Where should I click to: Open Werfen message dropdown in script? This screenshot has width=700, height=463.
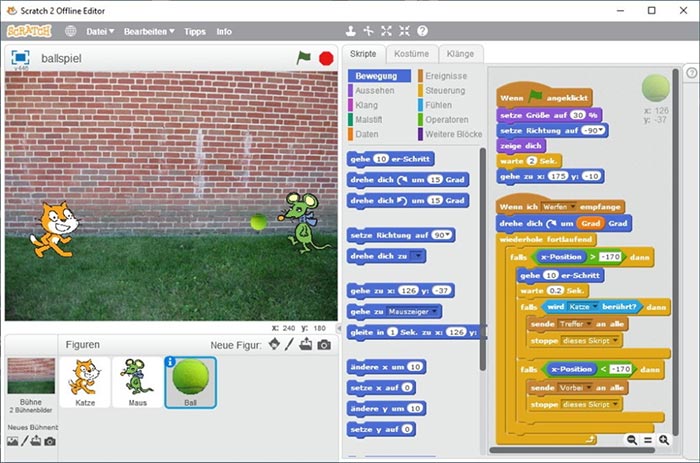572,207
